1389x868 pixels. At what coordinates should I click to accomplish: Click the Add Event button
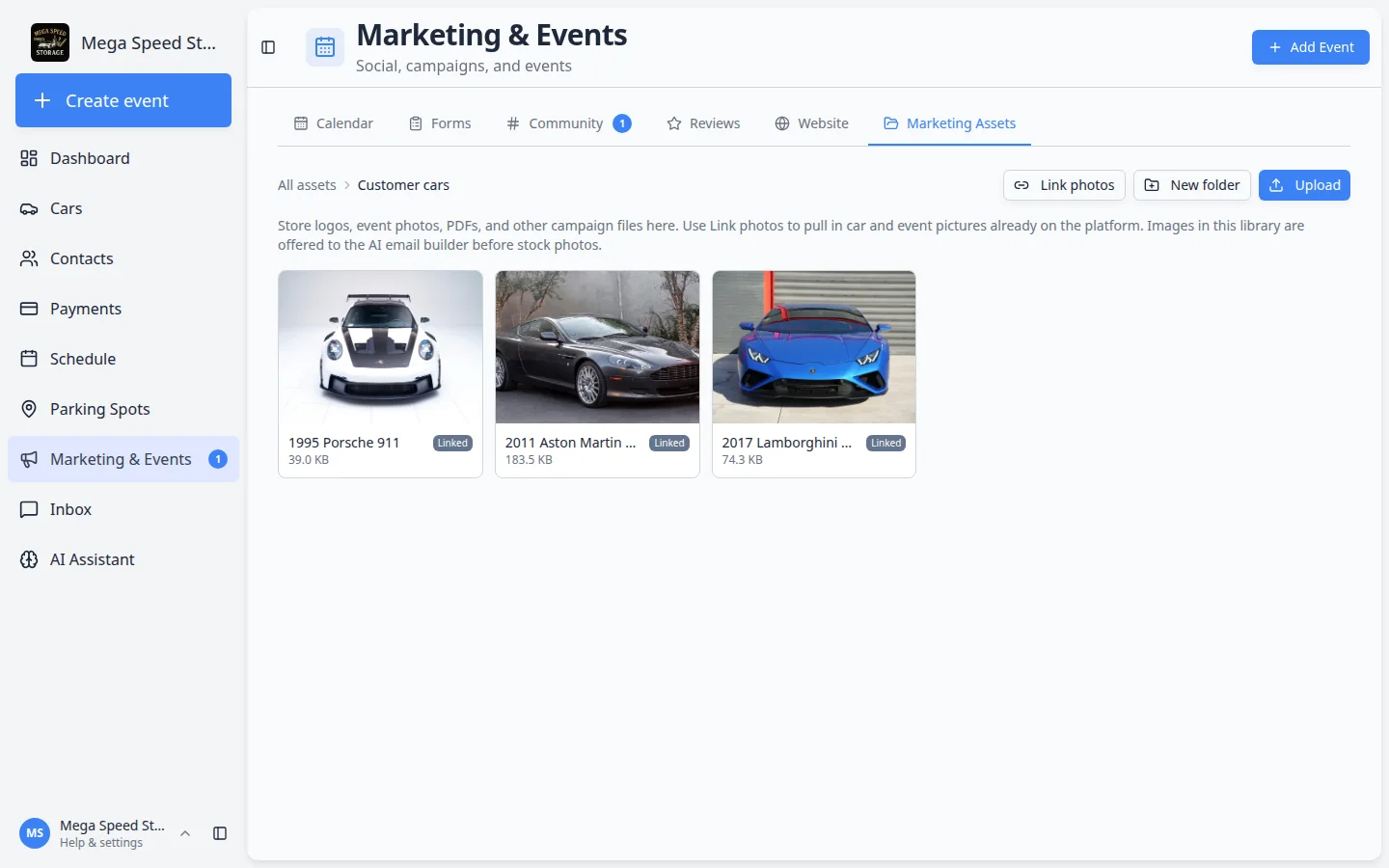[x=1311, y=47]
